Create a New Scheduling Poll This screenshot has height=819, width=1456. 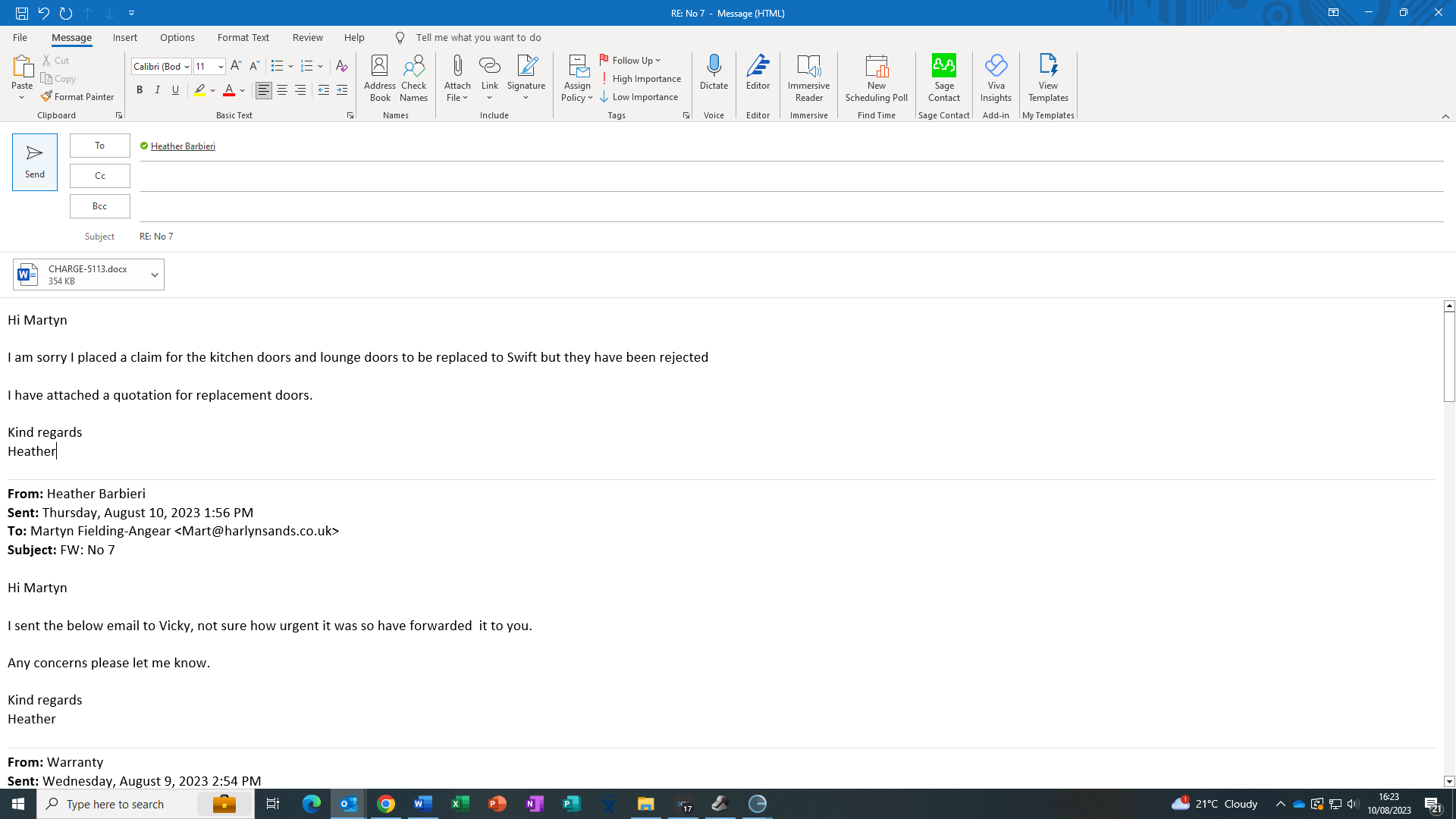(876, 77)
